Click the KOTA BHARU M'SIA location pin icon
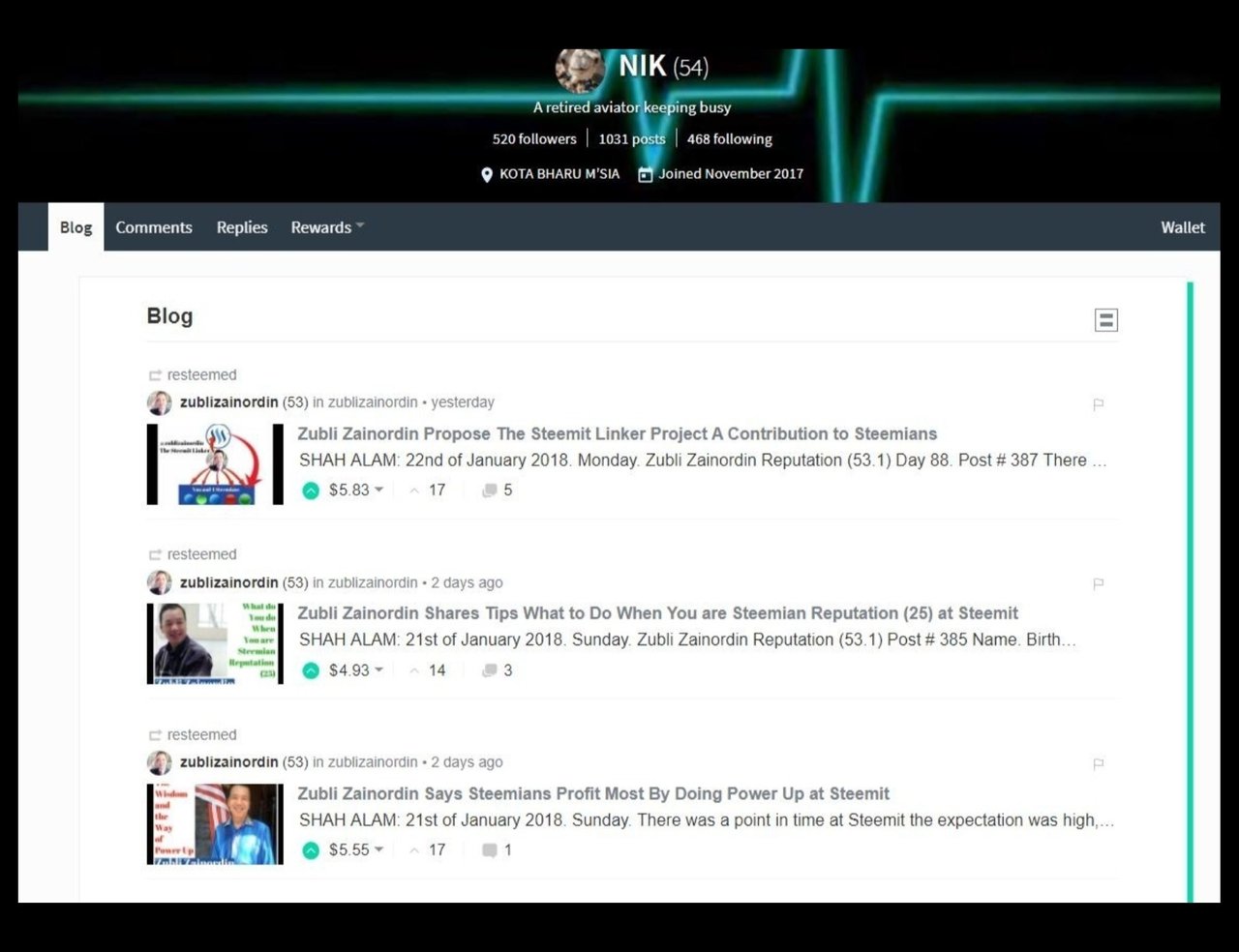Screen dimensions: 1239x952 (487, 174)
